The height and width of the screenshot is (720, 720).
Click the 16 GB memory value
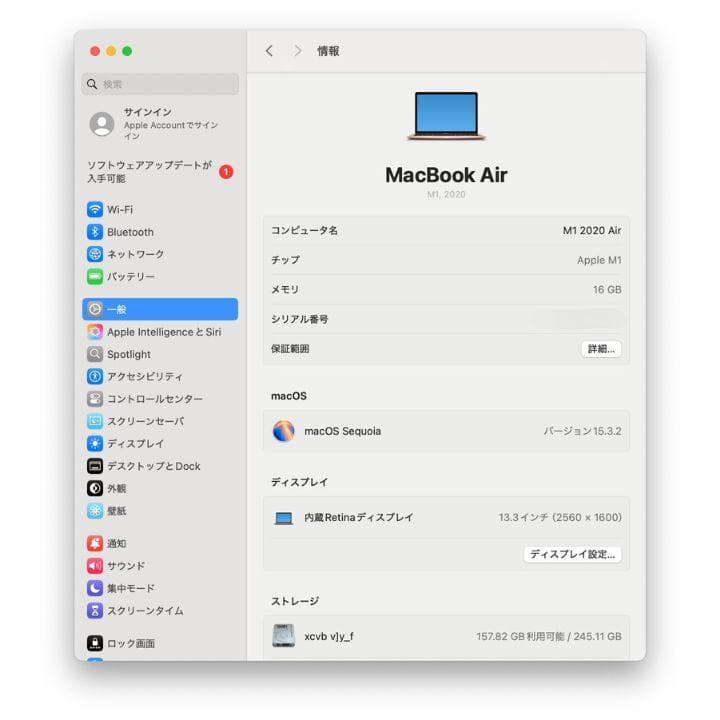tap(607, 290)
